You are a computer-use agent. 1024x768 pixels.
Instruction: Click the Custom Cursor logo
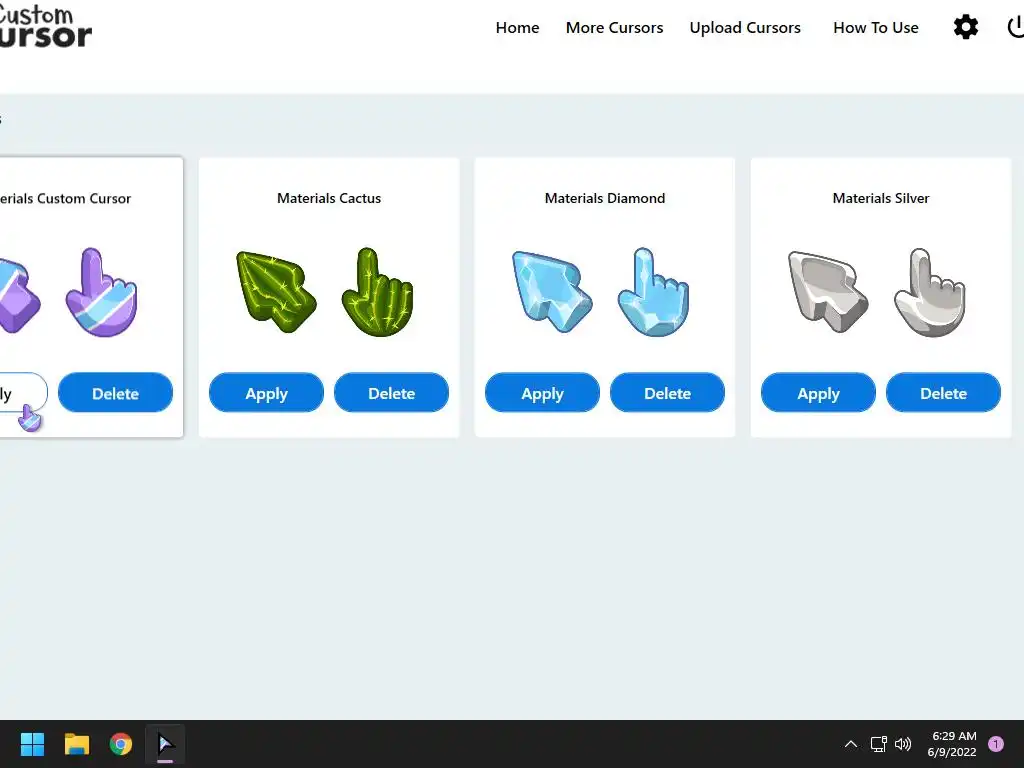click(x=44, y=27)
